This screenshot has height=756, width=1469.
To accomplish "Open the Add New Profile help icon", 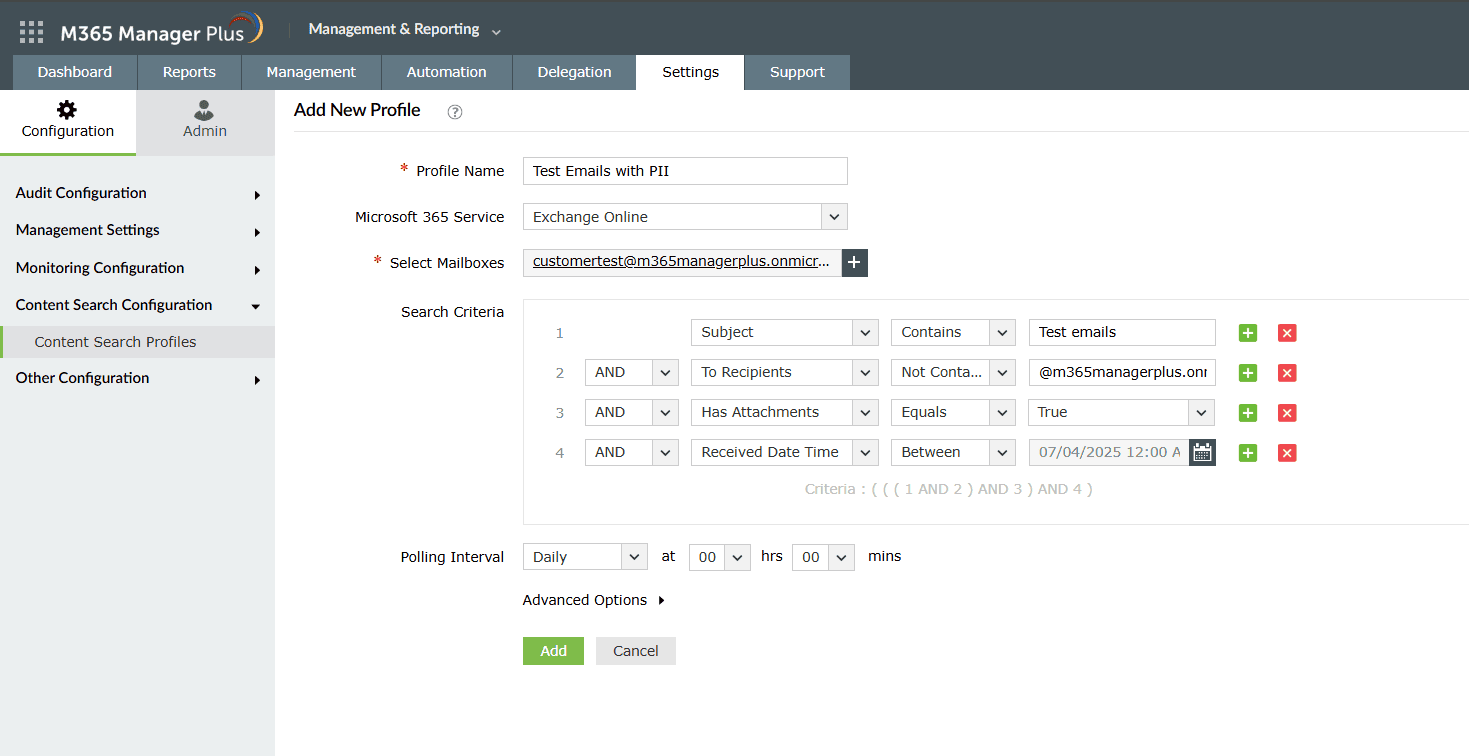I will [455, 112].
